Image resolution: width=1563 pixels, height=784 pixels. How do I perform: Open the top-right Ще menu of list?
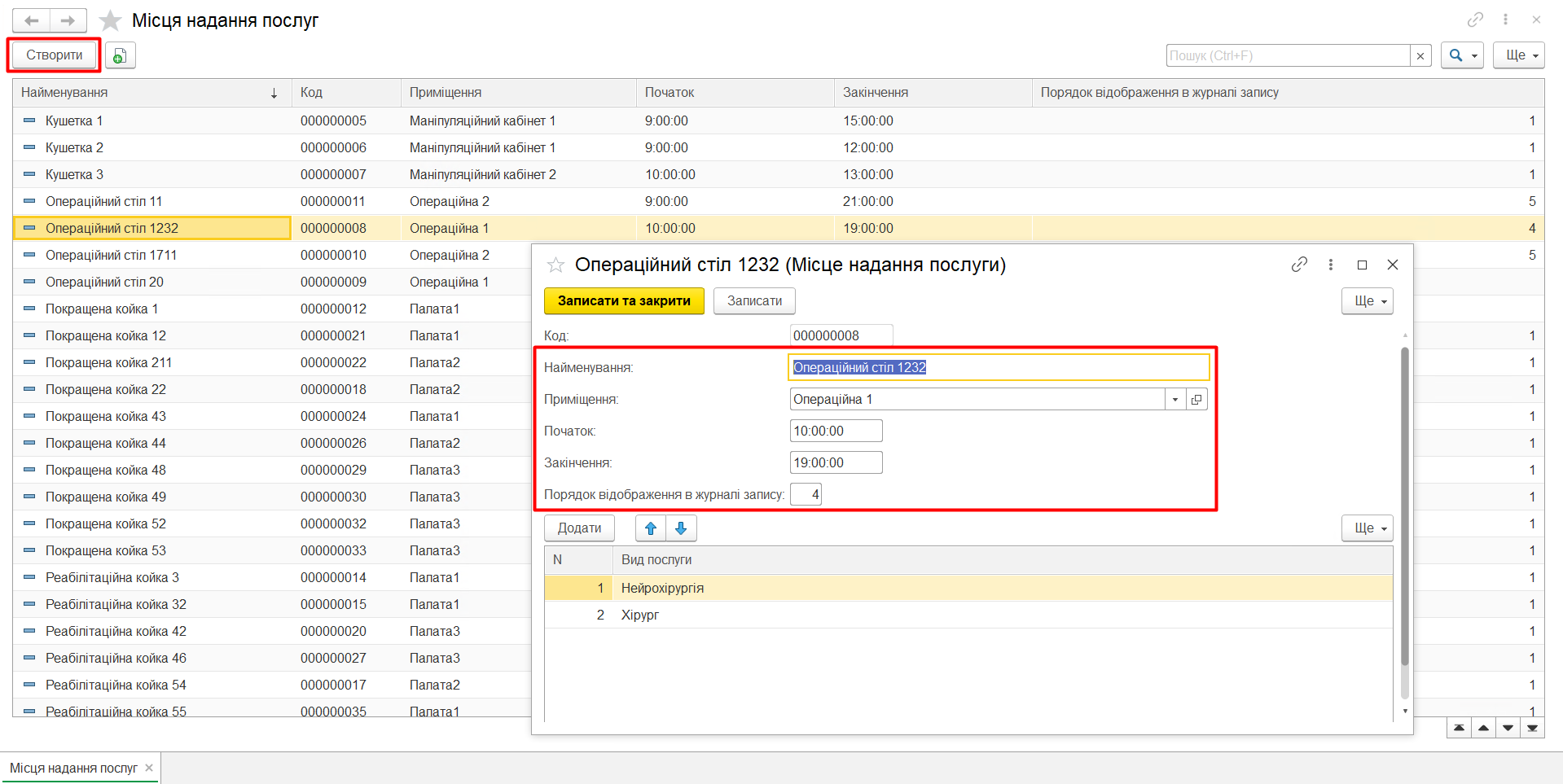1518,55
